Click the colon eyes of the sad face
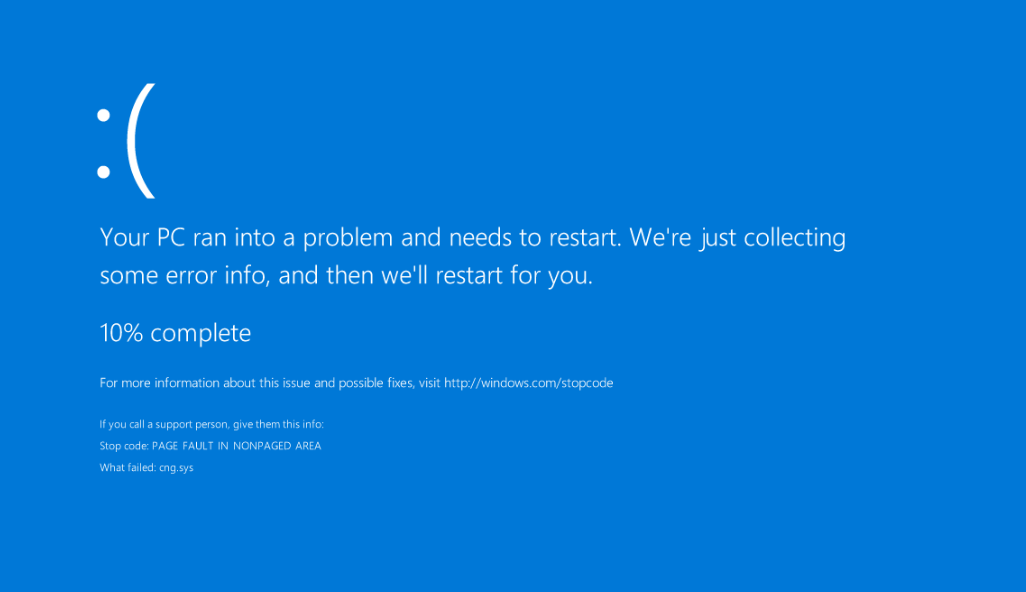This screenshot has height=592, width=1026. [x=103, y=145]
